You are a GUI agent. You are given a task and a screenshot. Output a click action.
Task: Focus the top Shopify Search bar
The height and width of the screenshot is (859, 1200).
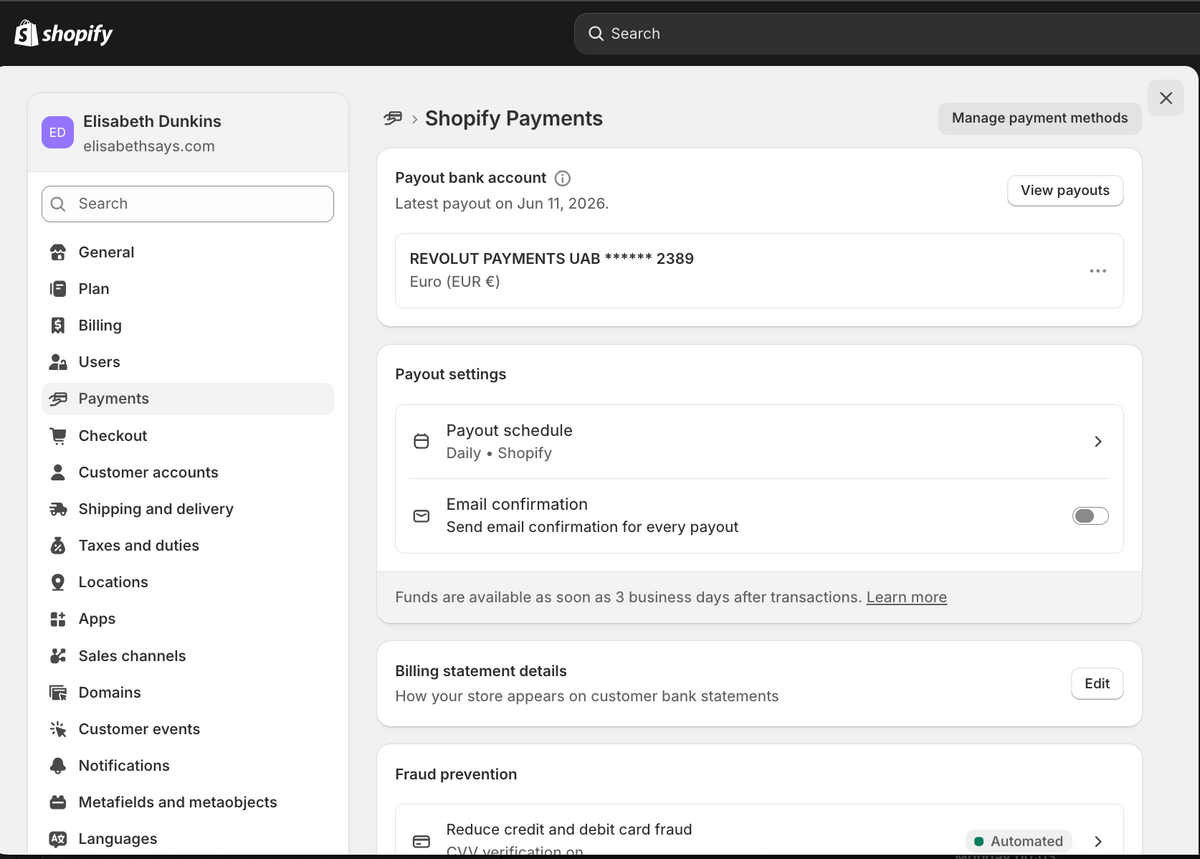(x=887, y=33)
